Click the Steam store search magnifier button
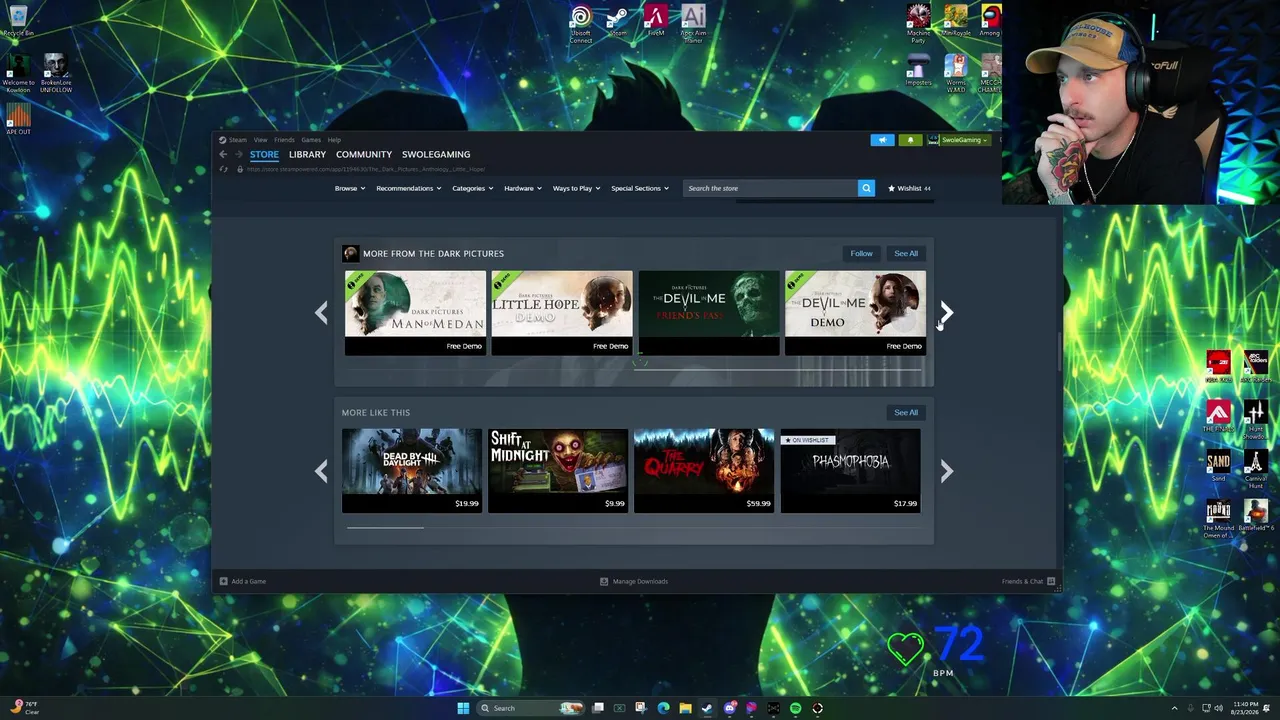Viewport: 1280px width, 720px height. (866, 188)
